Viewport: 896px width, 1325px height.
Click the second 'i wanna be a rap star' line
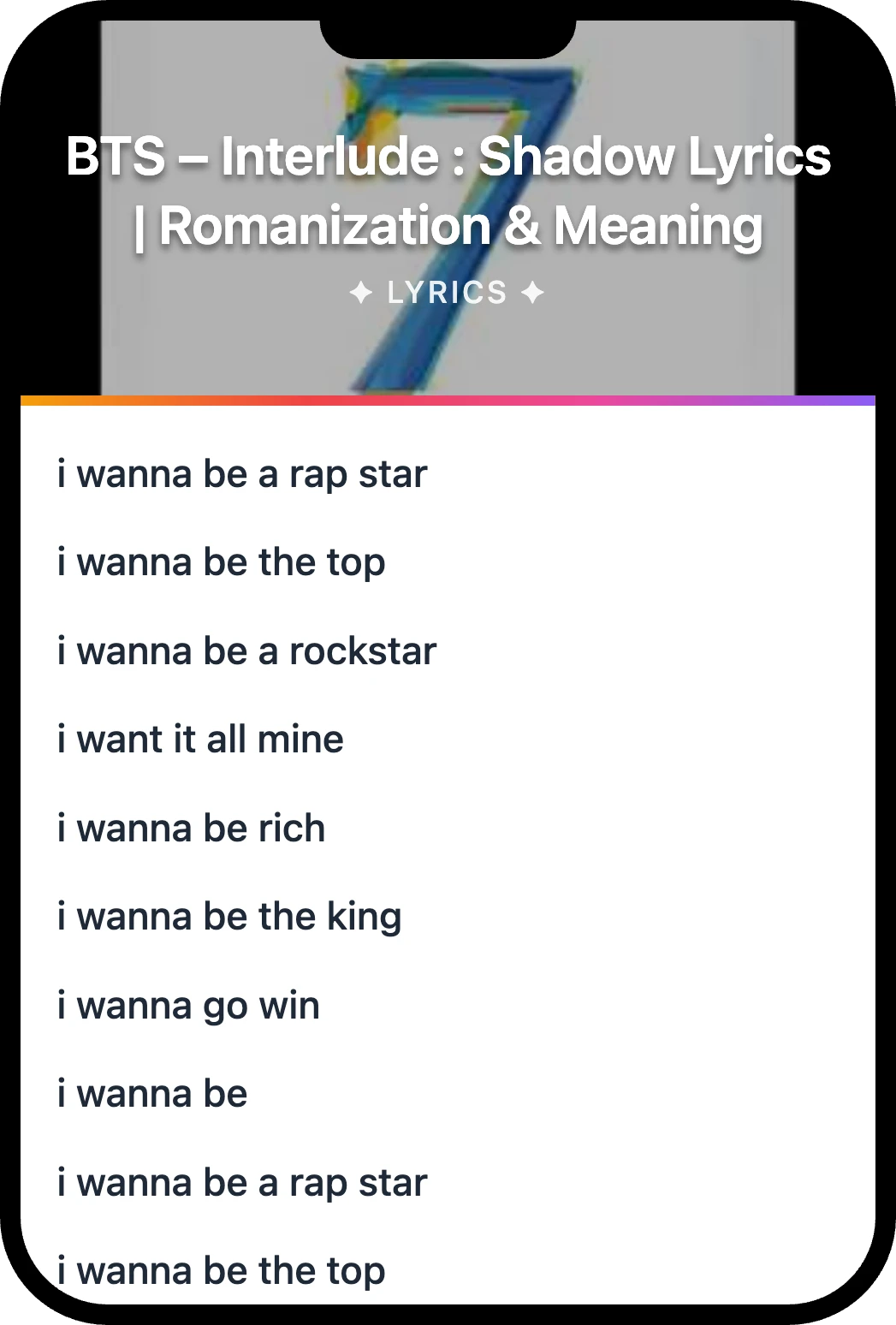tap(242, 1183)
